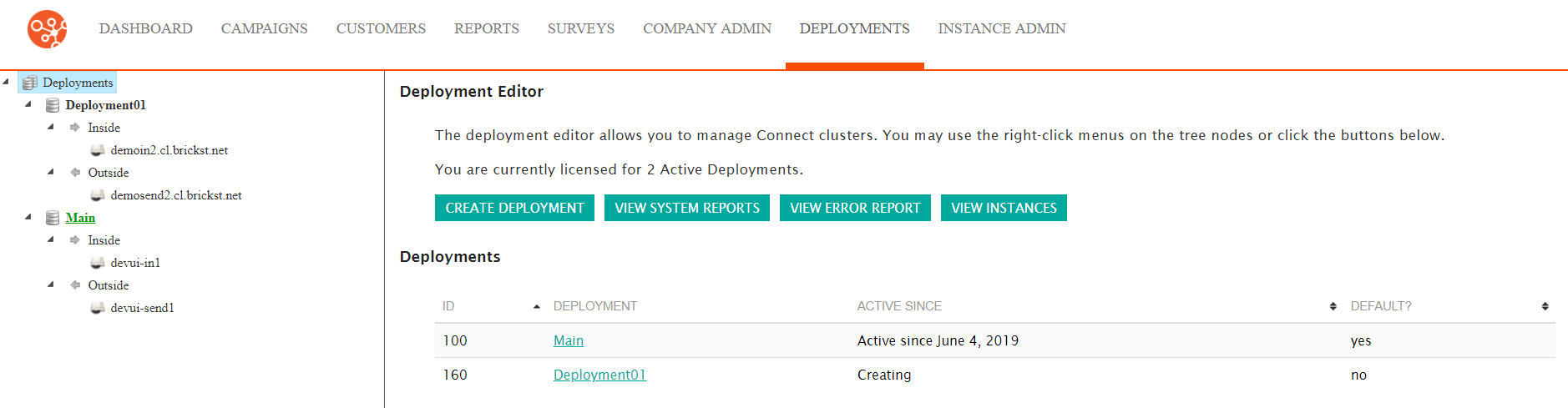Collapse the Inside node under Main

51,239
